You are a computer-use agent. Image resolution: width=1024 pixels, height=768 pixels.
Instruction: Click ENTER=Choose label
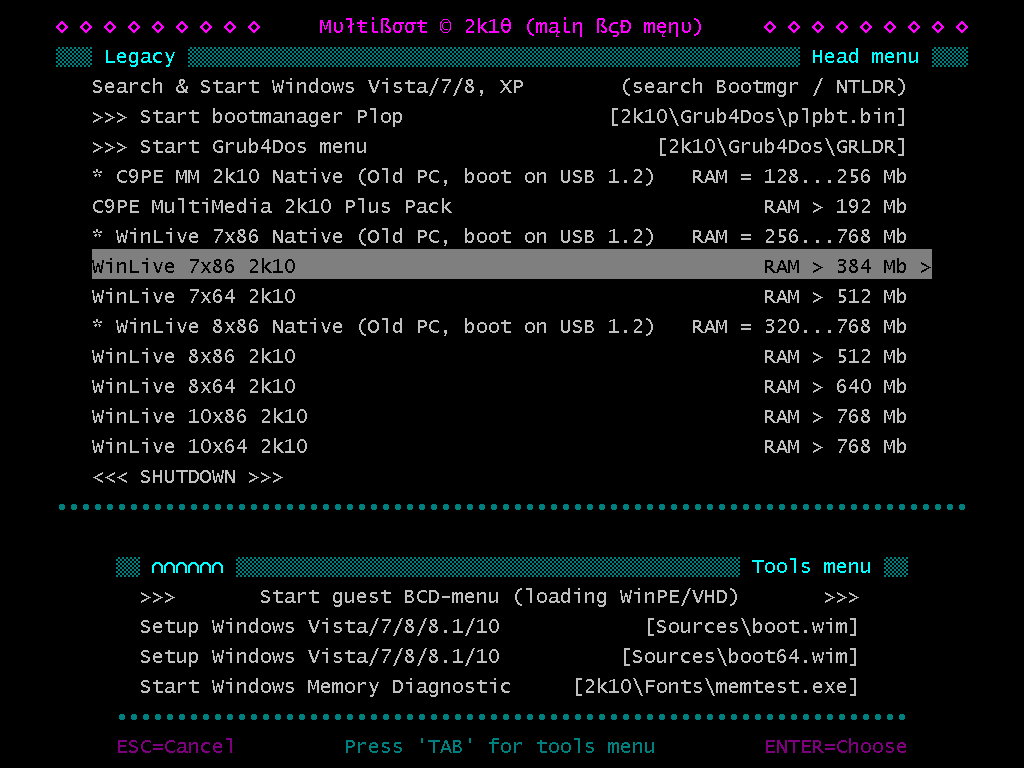pyautogui.click(x=835, y=746)
